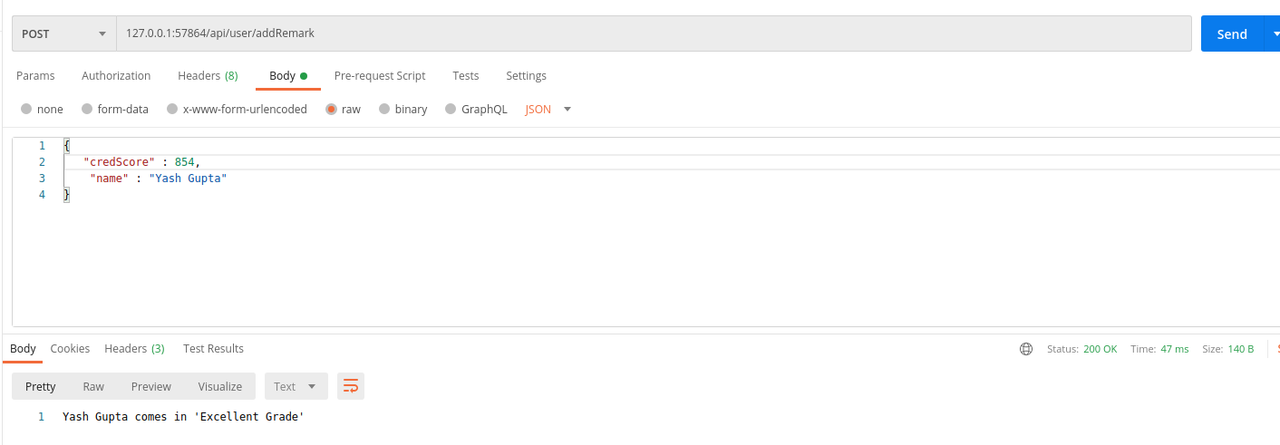Send the request with Send button
This screenshot has height=445, width=1280.
(1232, 34)
